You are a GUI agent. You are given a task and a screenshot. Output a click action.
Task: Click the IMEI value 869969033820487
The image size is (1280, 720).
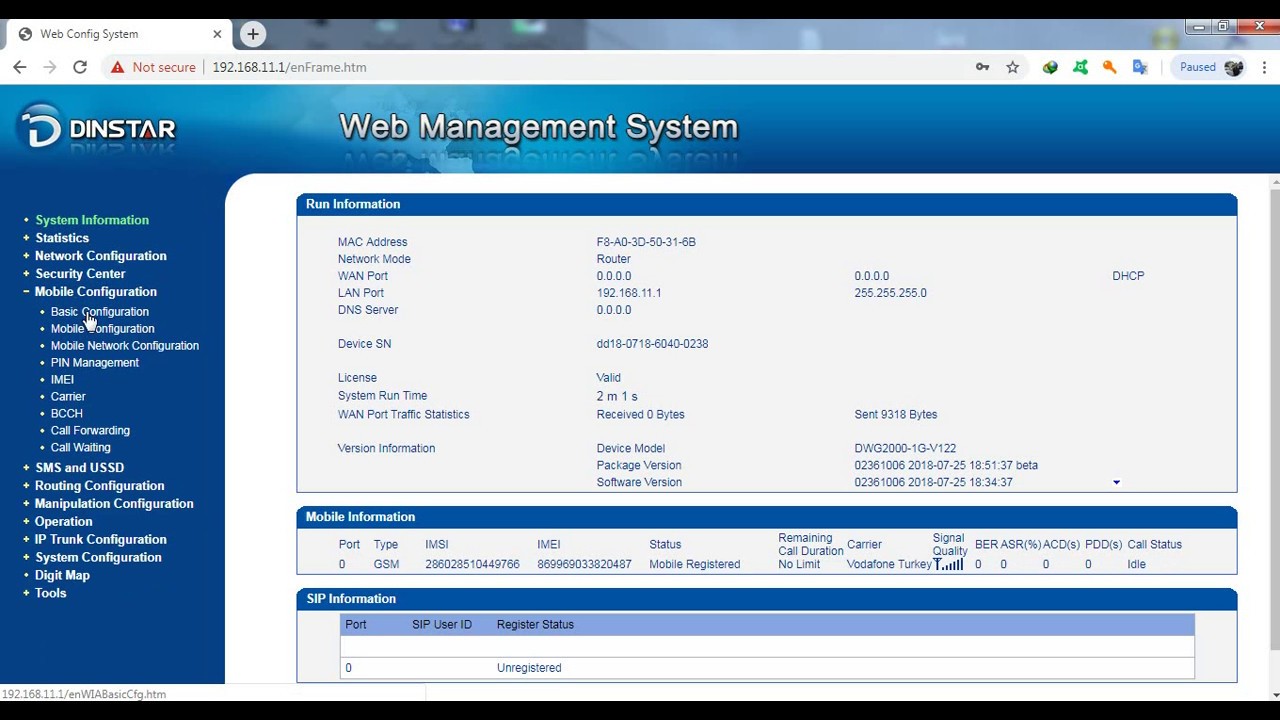584,565
